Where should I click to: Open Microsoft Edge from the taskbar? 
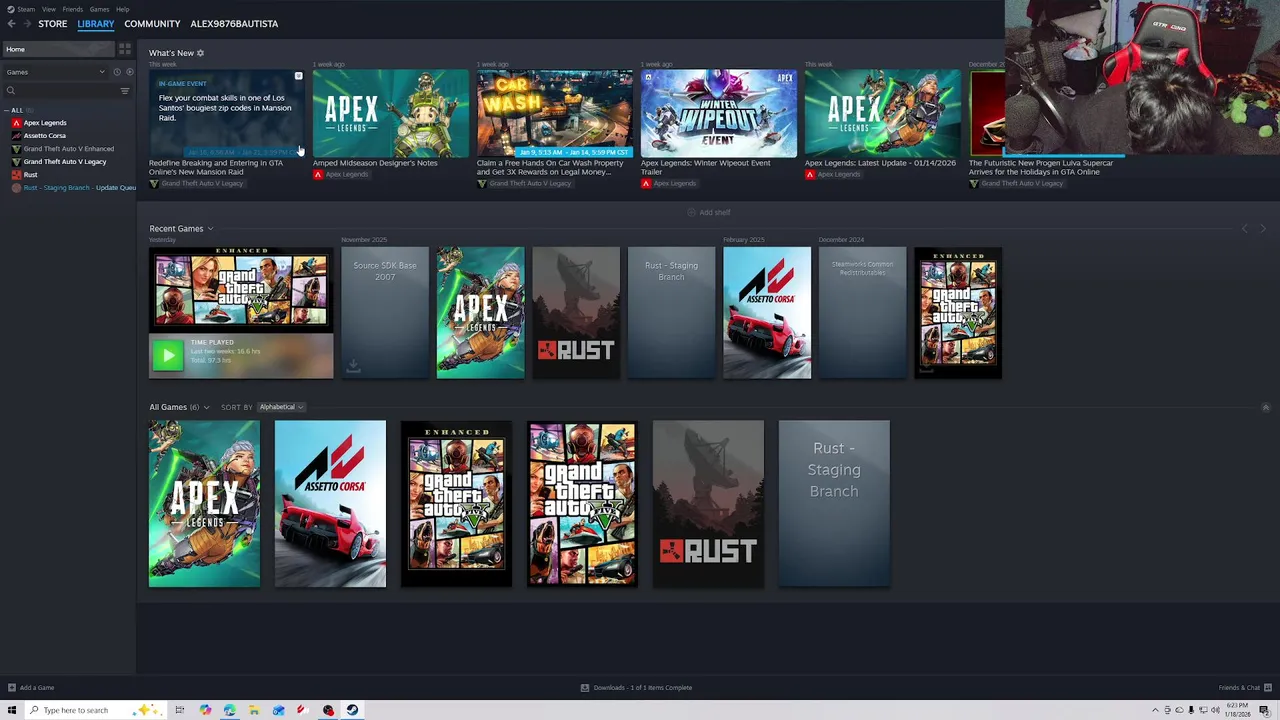pyautogui.click(x=230, y=710)
